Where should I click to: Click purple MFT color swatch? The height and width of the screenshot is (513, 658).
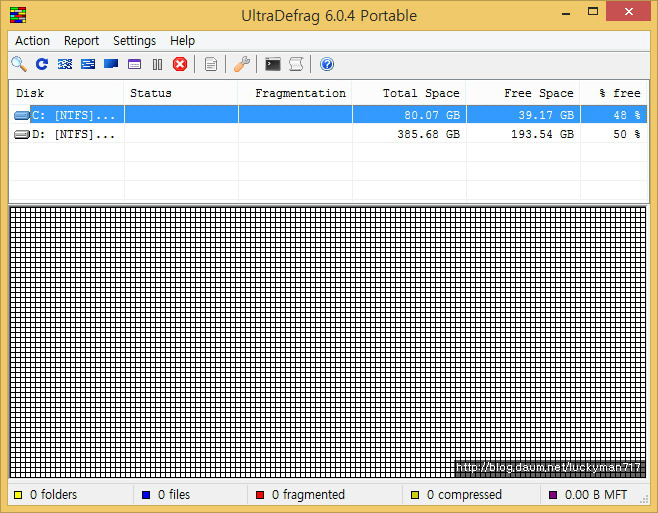coord(553,495)
